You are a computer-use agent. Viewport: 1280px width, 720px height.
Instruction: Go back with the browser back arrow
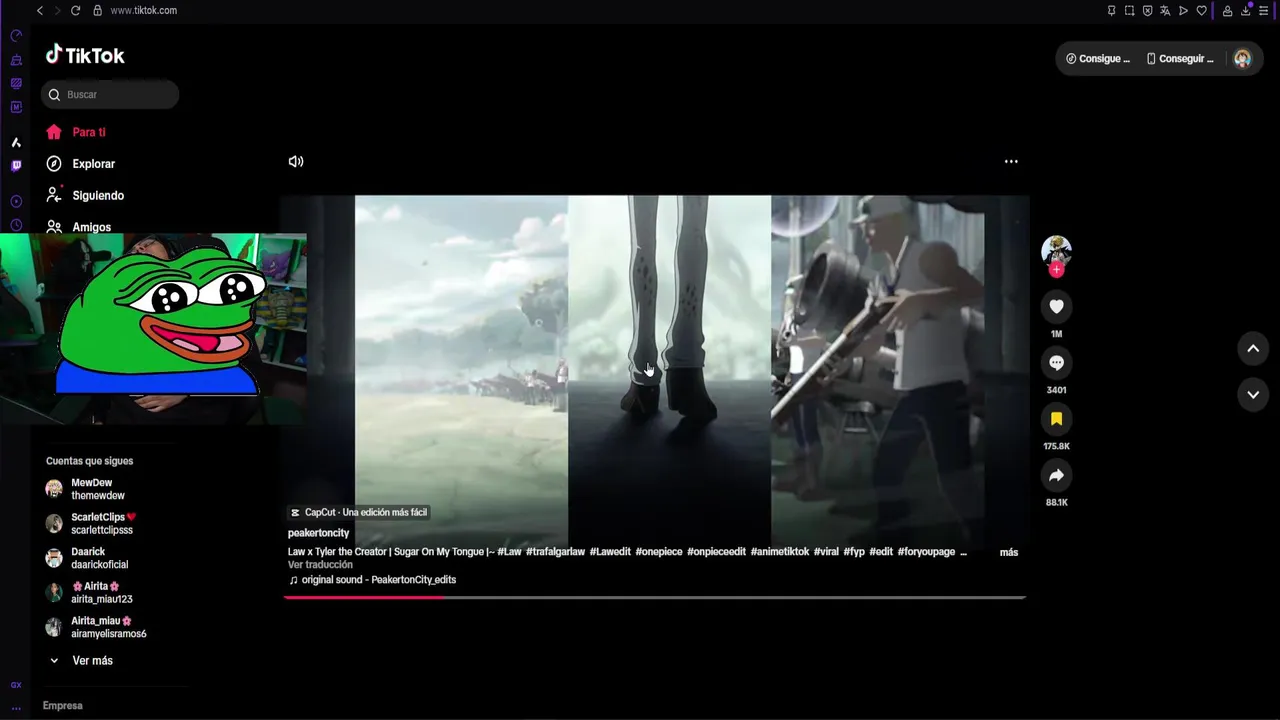(40, 10)
